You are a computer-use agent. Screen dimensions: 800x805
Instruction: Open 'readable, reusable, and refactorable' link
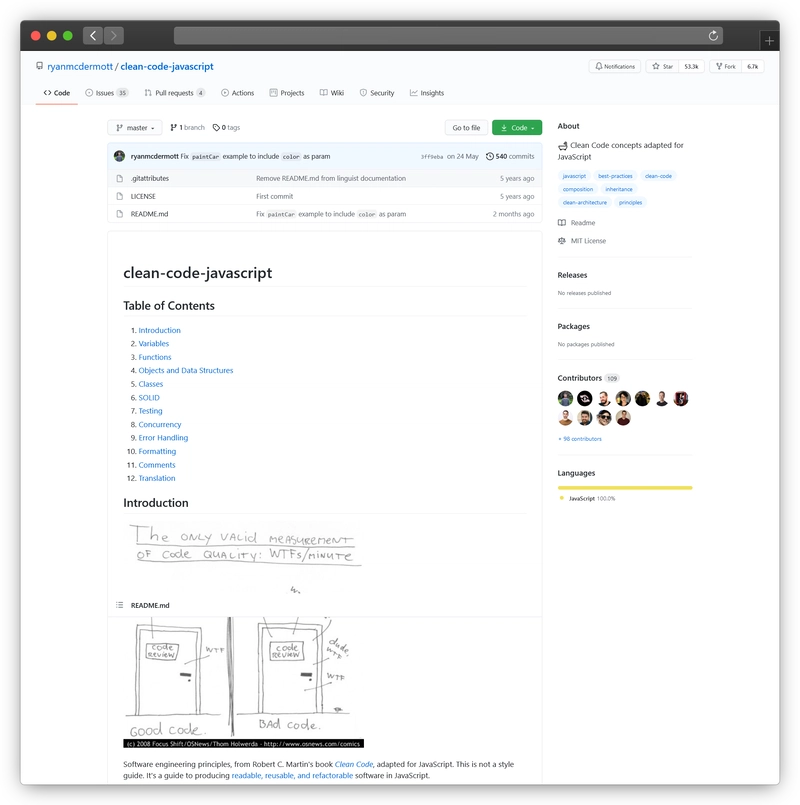point(292,775)
